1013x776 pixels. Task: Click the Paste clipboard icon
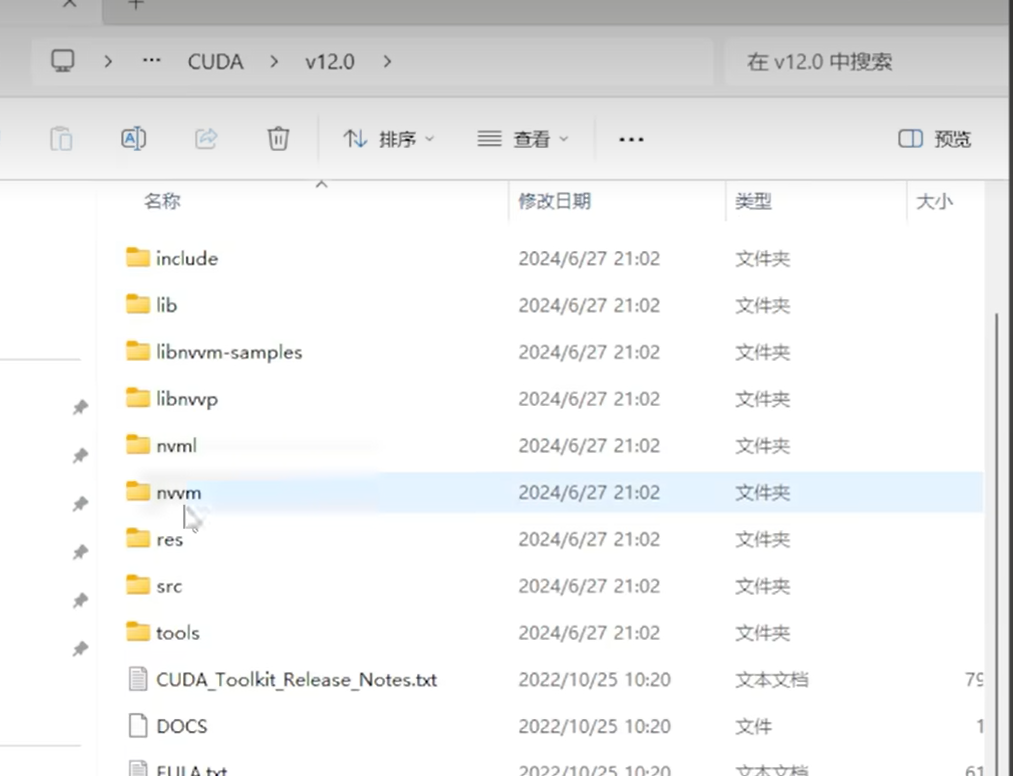[61, 139]
